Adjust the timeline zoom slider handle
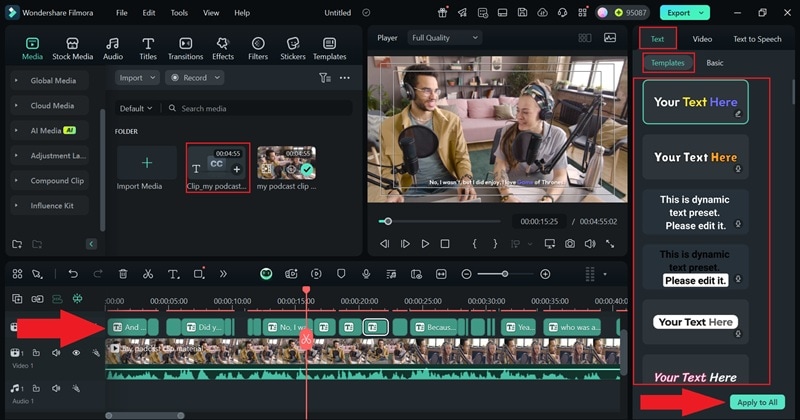The image size is (800, 420). 505,274
